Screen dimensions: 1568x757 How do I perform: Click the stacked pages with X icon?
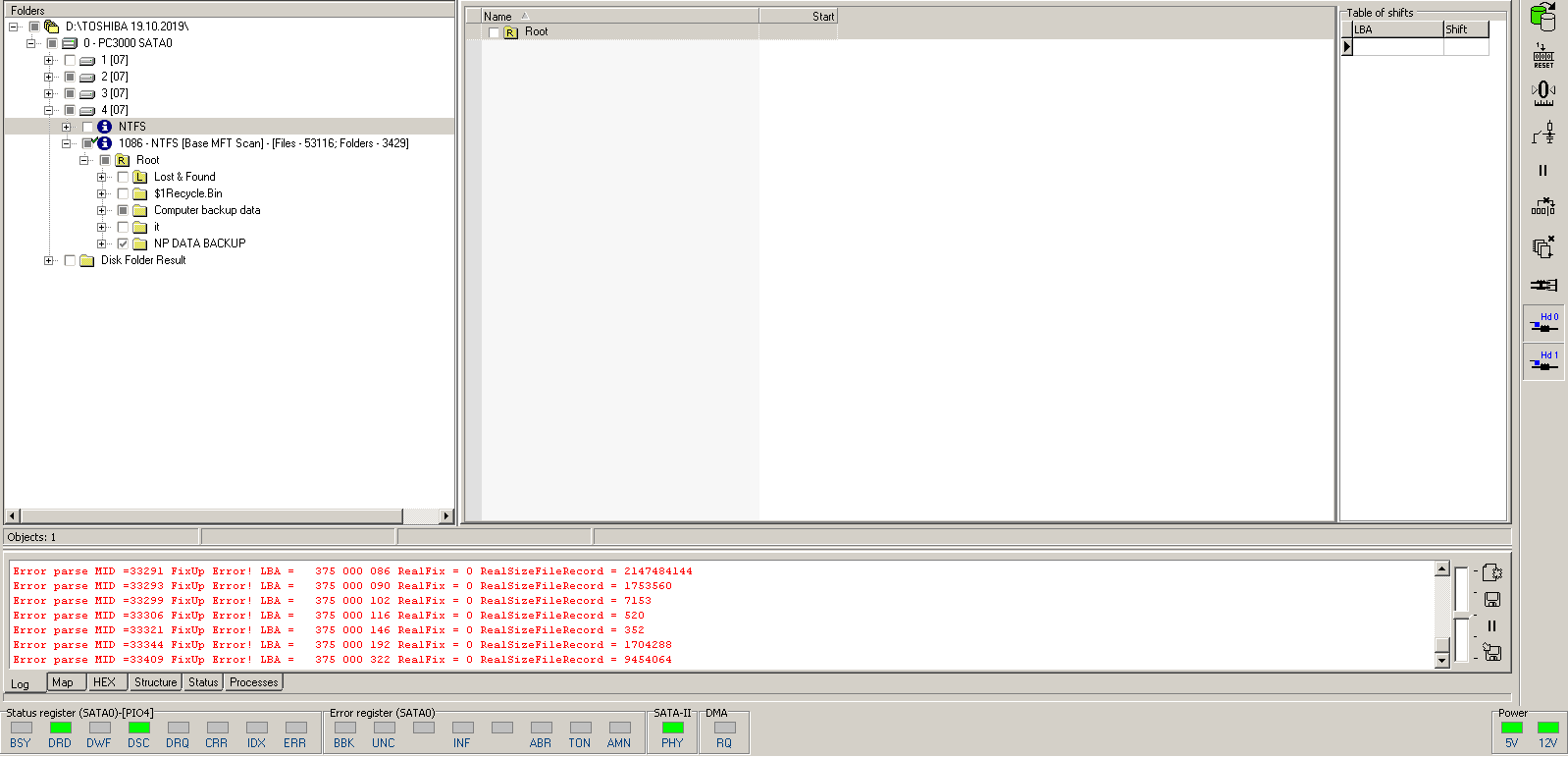tap(1542, 246)
